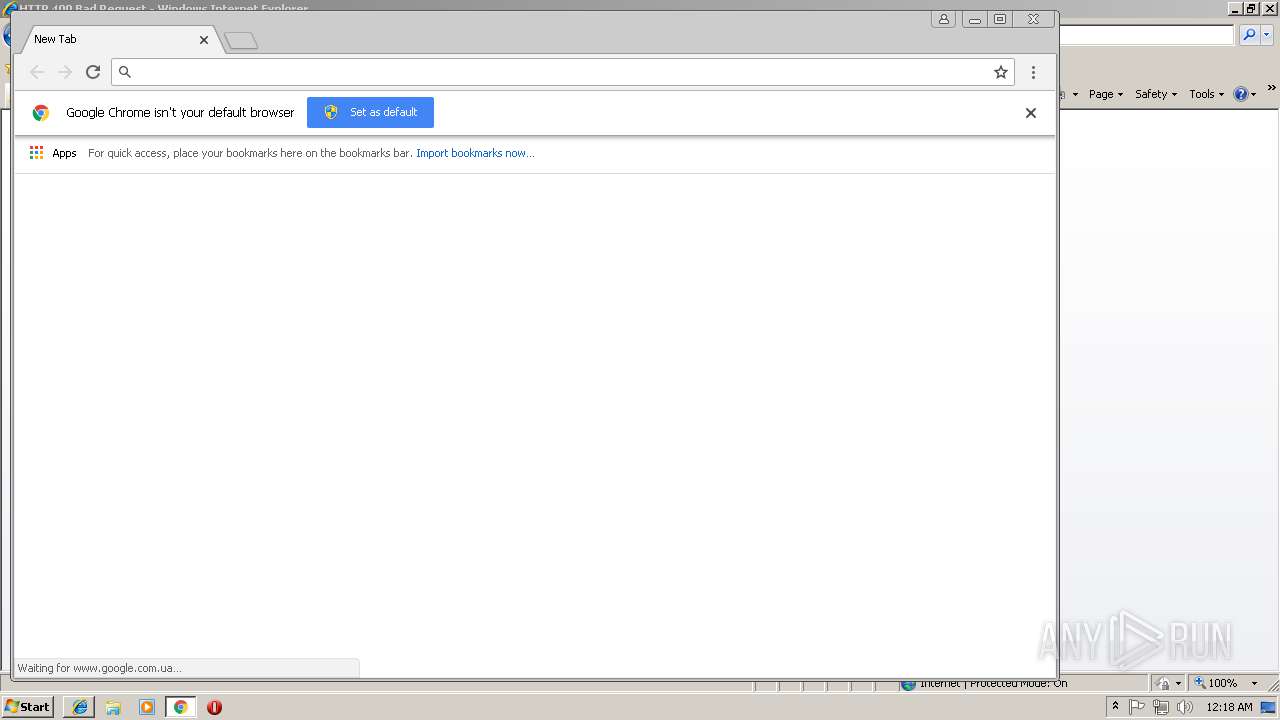
Task: Open the Chrome user profile button
Action: pyautogui.click(x=943, y=19)
